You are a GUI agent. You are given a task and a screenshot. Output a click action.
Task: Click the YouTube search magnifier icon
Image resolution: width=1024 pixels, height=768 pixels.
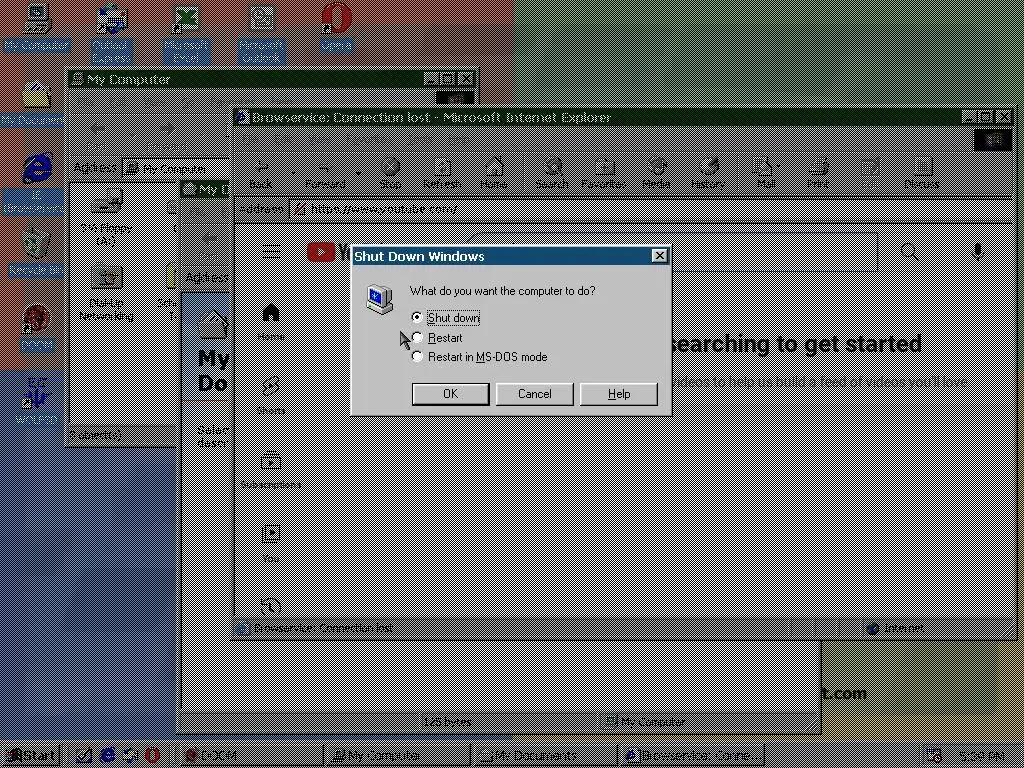coord(909,251)
